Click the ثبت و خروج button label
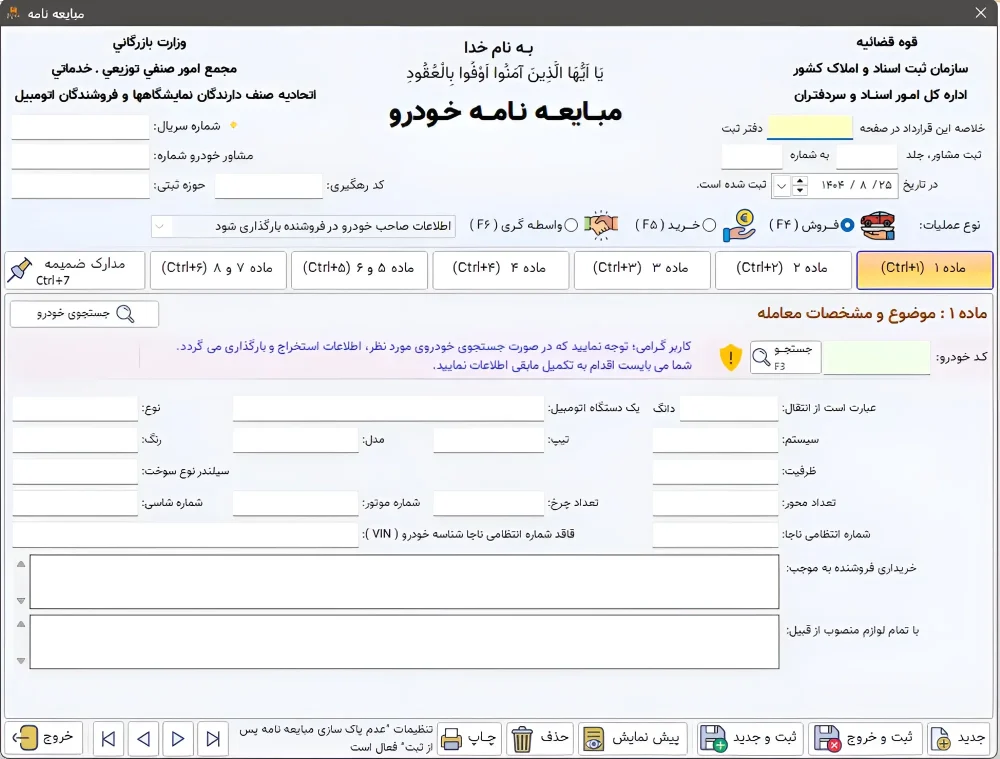1000x759 pixels. (x=879, y=737)
